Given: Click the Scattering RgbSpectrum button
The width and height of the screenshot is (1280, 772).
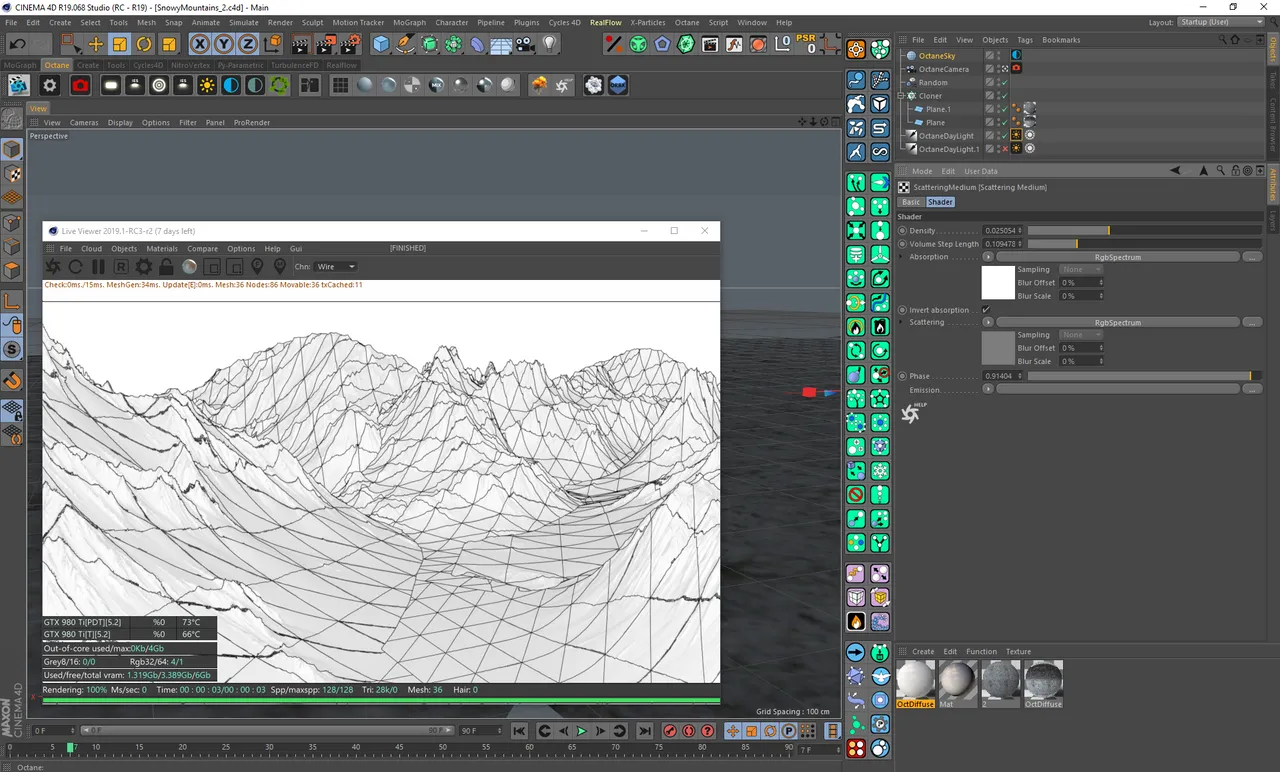Looking at the screenshot, I should click(1118, 322).
